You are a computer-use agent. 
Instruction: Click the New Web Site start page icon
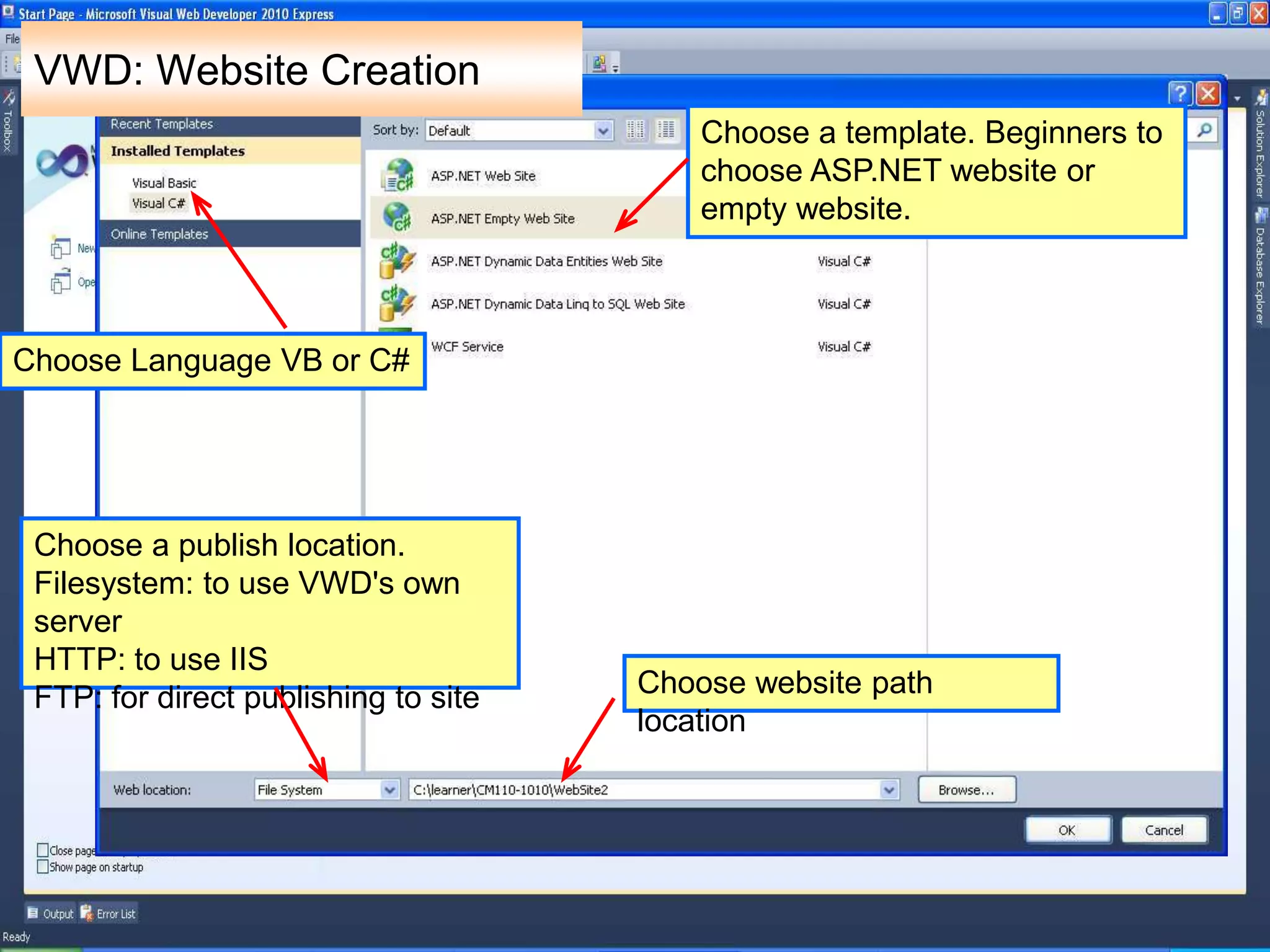[60, 248]
